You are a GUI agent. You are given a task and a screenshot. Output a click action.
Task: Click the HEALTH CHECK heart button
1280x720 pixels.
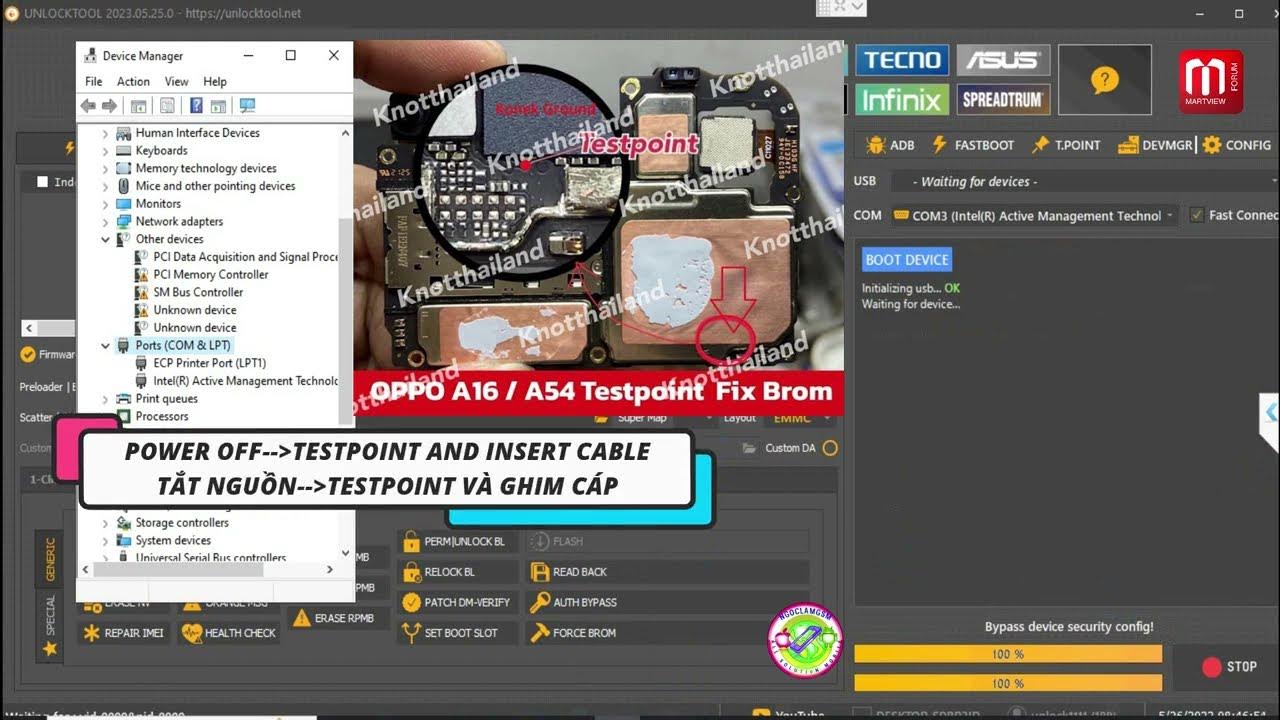[x=229, y=633]
